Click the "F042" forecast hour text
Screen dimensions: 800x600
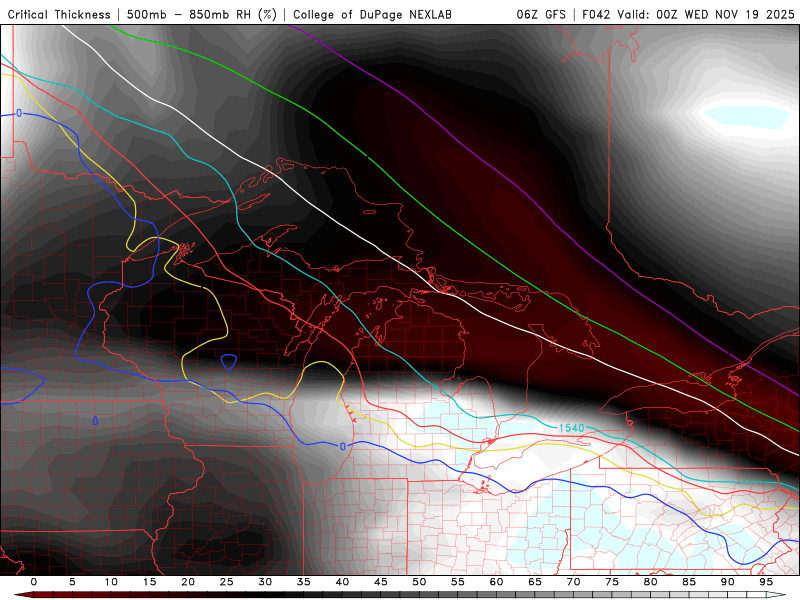(x=597, y=14)
